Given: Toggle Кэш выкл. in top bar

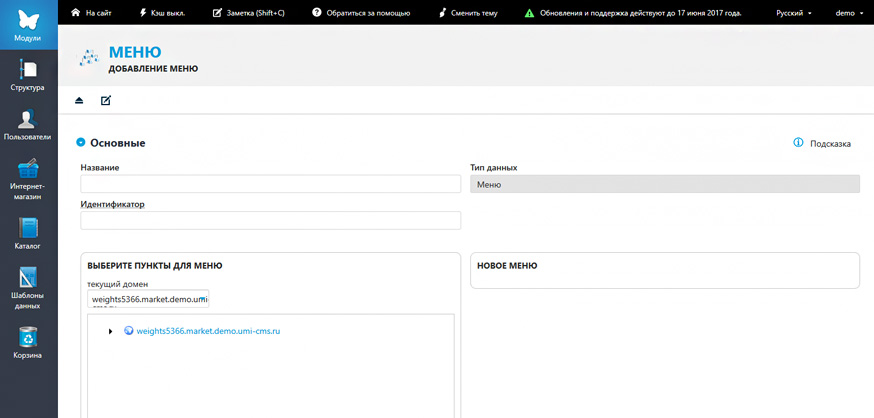Looking at the screenshot, I should [168, 13].
